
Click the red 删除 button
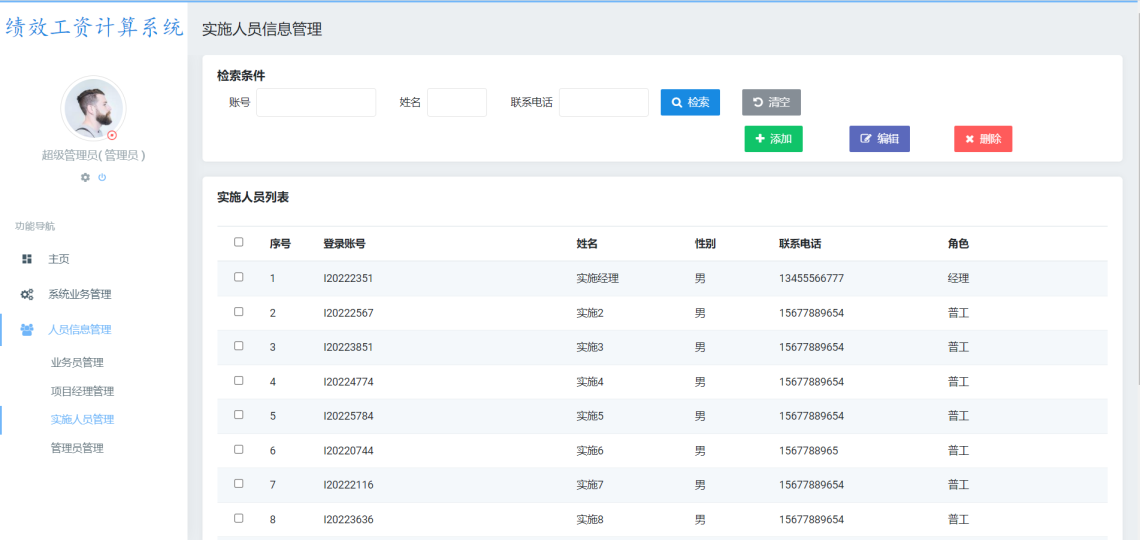pyautogui.click(x=983, y=139)
